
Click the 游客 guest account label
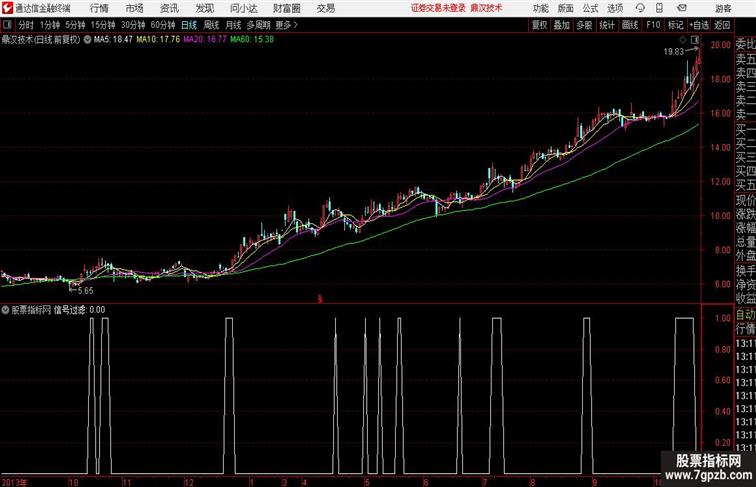point(723,8)
